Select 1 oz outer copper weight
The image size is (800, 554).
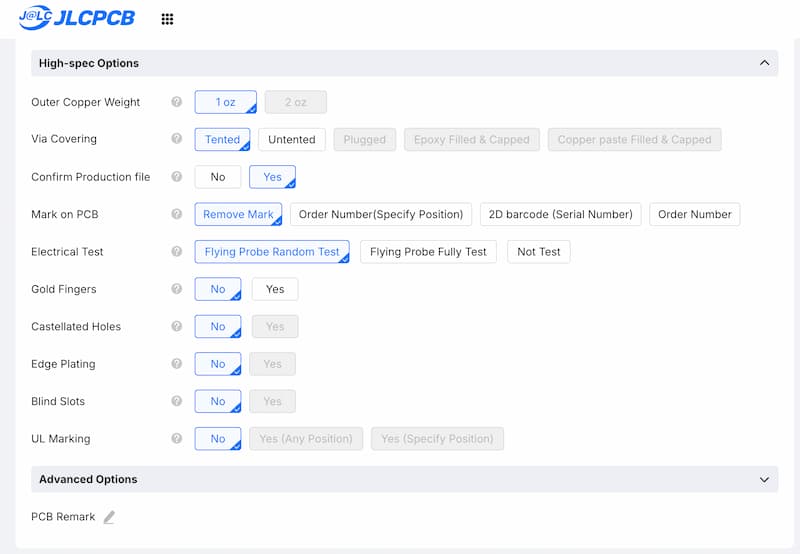225,102
